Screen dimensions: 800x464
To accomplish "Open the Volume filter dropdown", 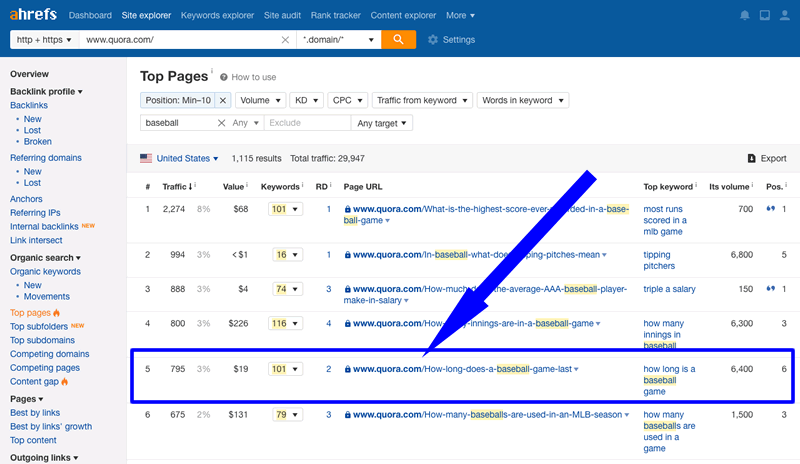I will click(260, 101).
